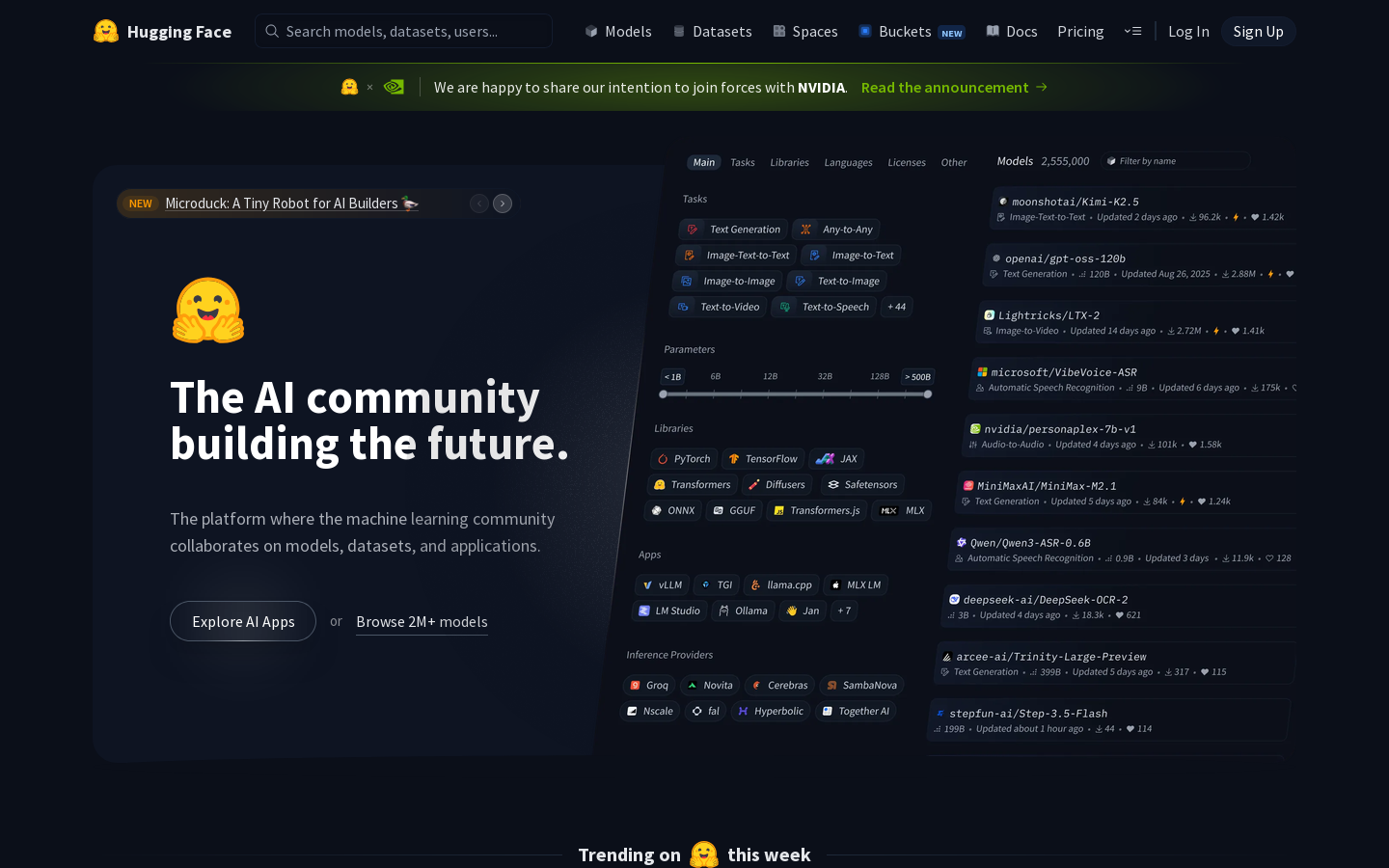Screen dimensions: 1389x868
Task: Click the next carousel arrow
Action: pyautogui.click(x=503, y=203)
